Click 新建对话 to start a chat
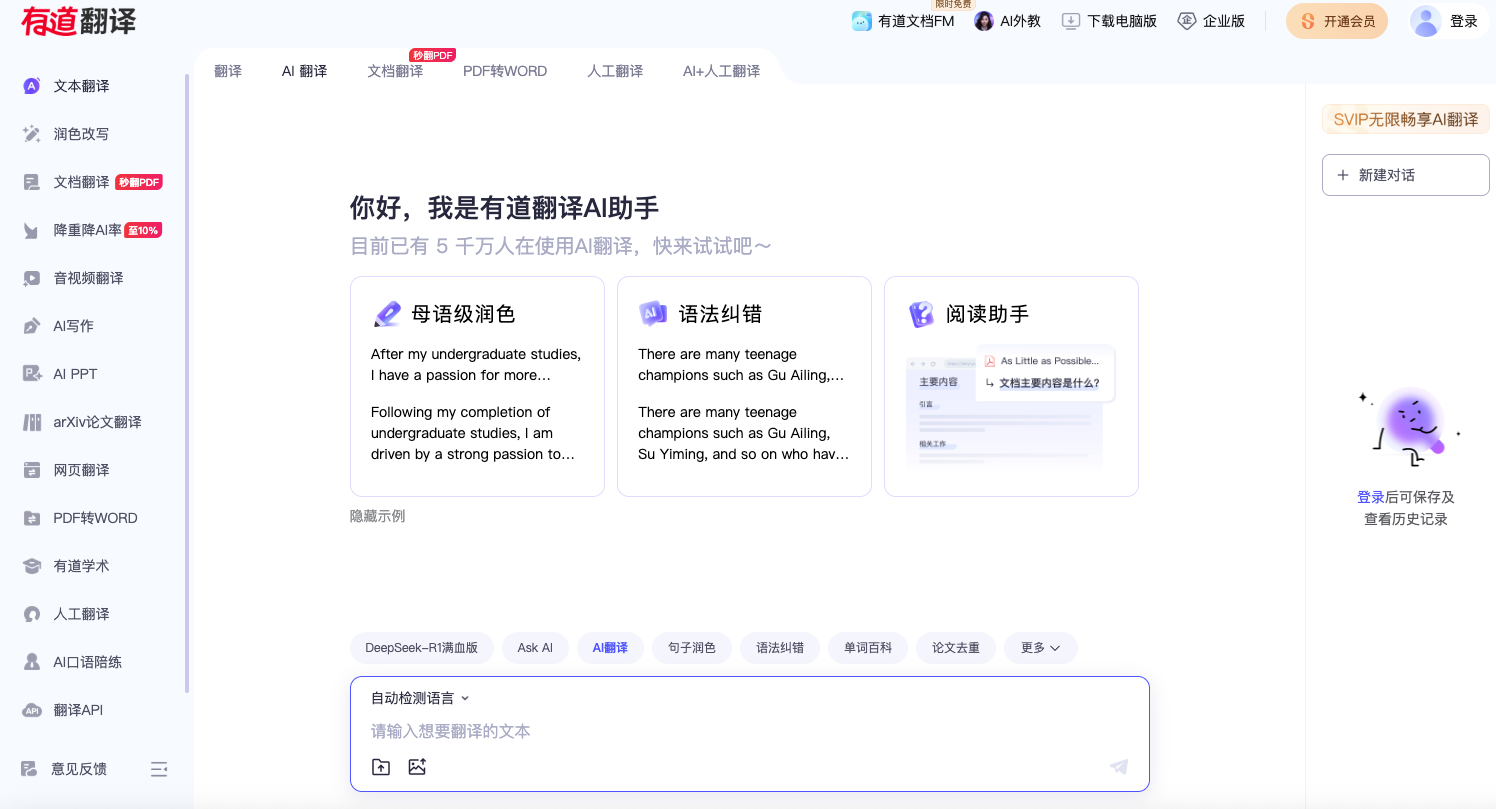The image size is (1496, 809). point(1406,175)
